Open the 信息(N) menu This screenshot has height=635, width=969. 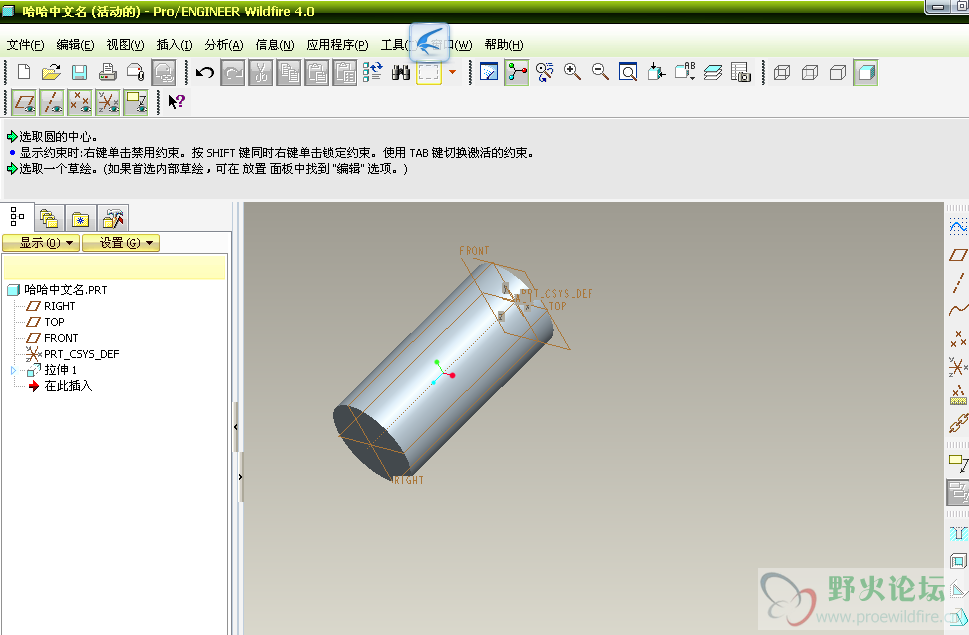click(x=274, y=44)
